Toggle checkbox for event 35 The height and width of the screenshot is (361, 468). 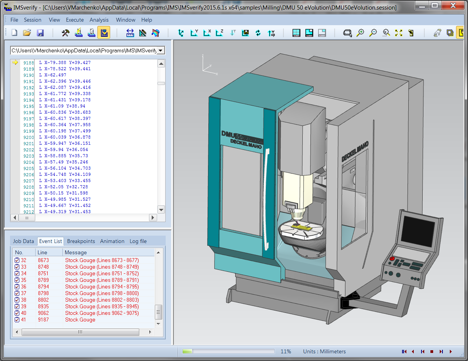coord(17,280)
